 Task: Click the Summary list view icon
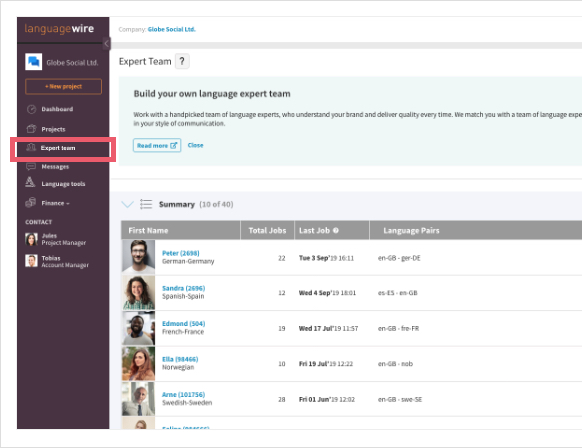(x=146, y=204)
